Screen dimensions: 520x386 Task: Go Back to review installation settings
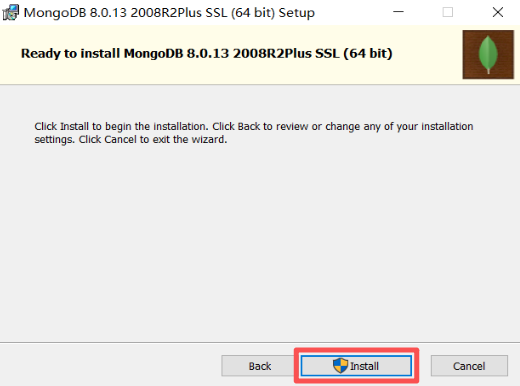(x=260, y=366)
